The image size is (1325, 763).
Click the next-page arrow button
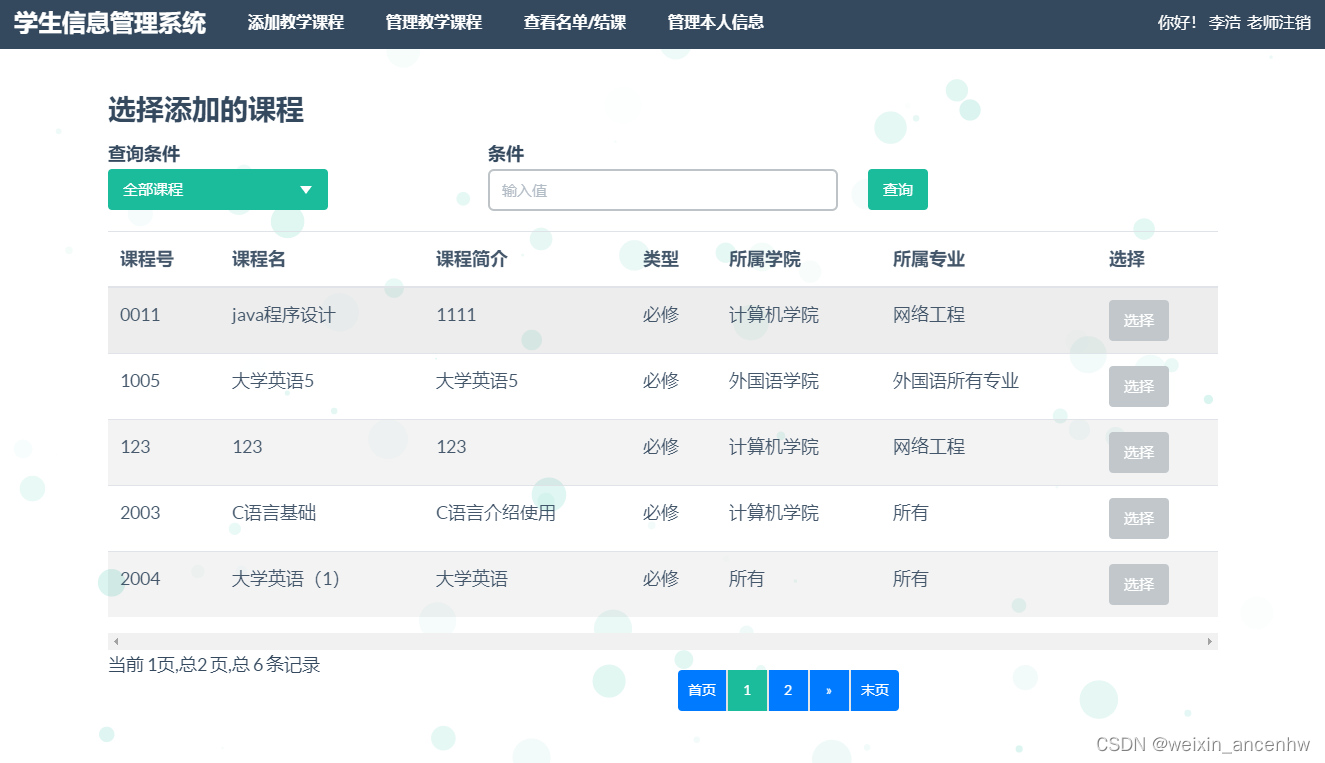829,690
